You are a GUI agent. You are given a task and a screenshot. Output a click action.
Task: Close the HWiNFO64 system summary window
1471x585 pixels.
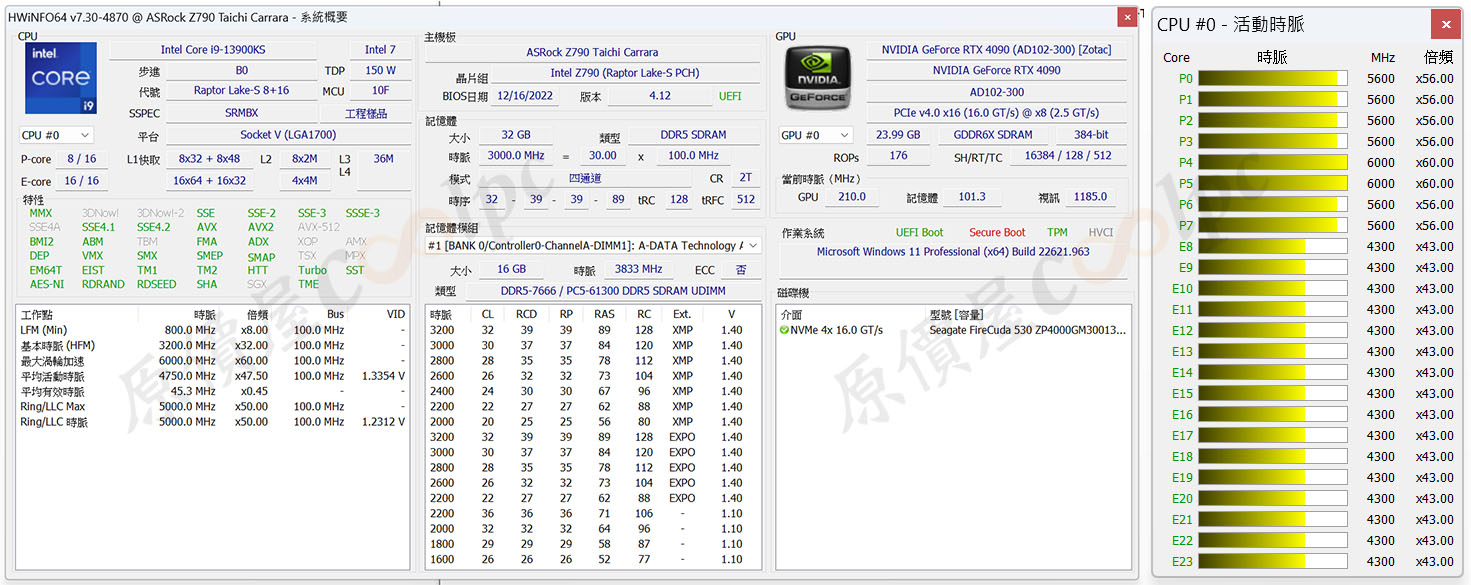tap(1127, 17)
